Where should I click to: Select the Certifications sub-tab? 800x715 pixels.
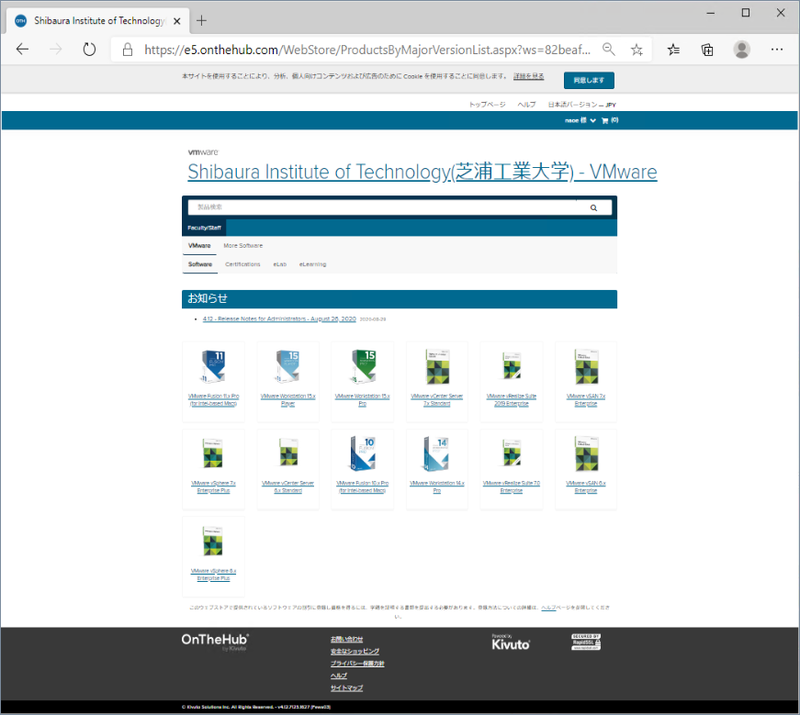click(242, 264)
